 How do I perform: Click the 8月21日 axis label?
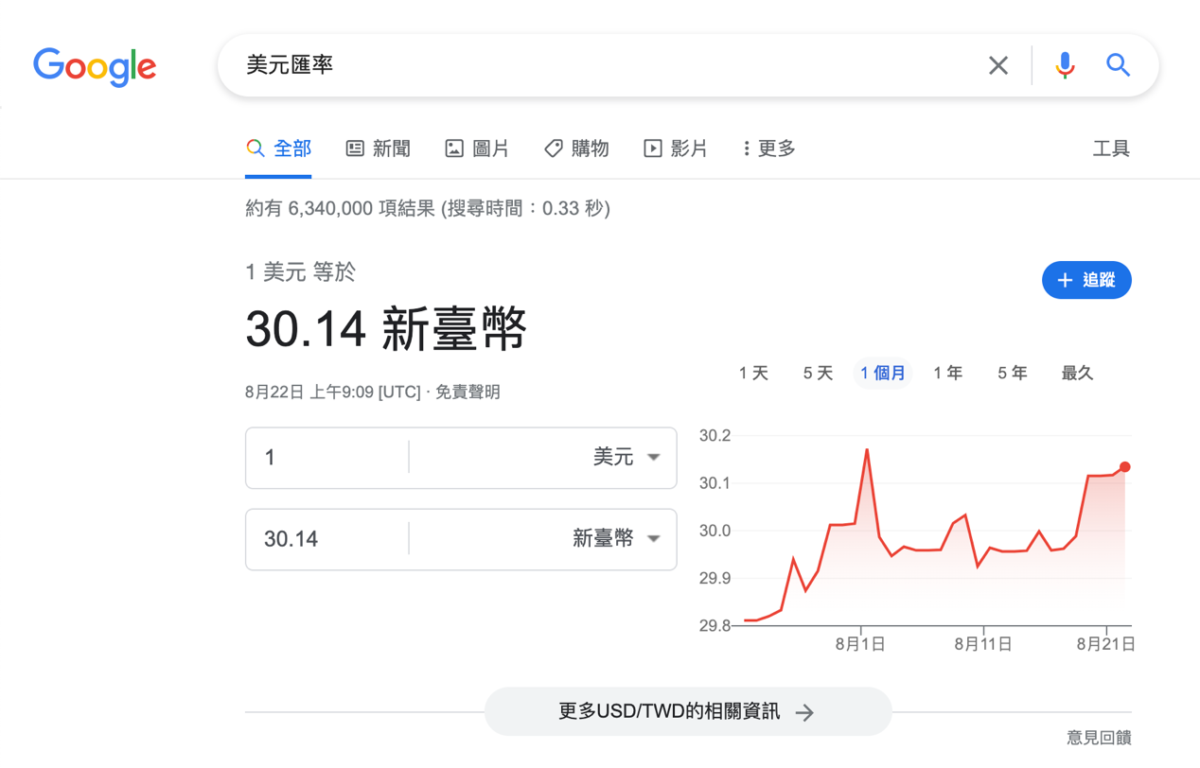[1105, 645]
